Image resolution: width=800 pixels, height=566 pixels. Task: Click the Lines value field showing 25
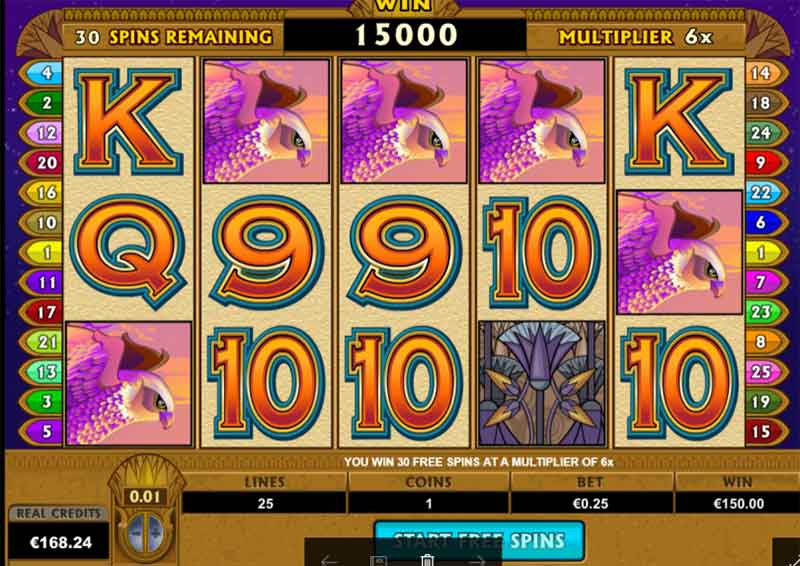tap(265, 503)
